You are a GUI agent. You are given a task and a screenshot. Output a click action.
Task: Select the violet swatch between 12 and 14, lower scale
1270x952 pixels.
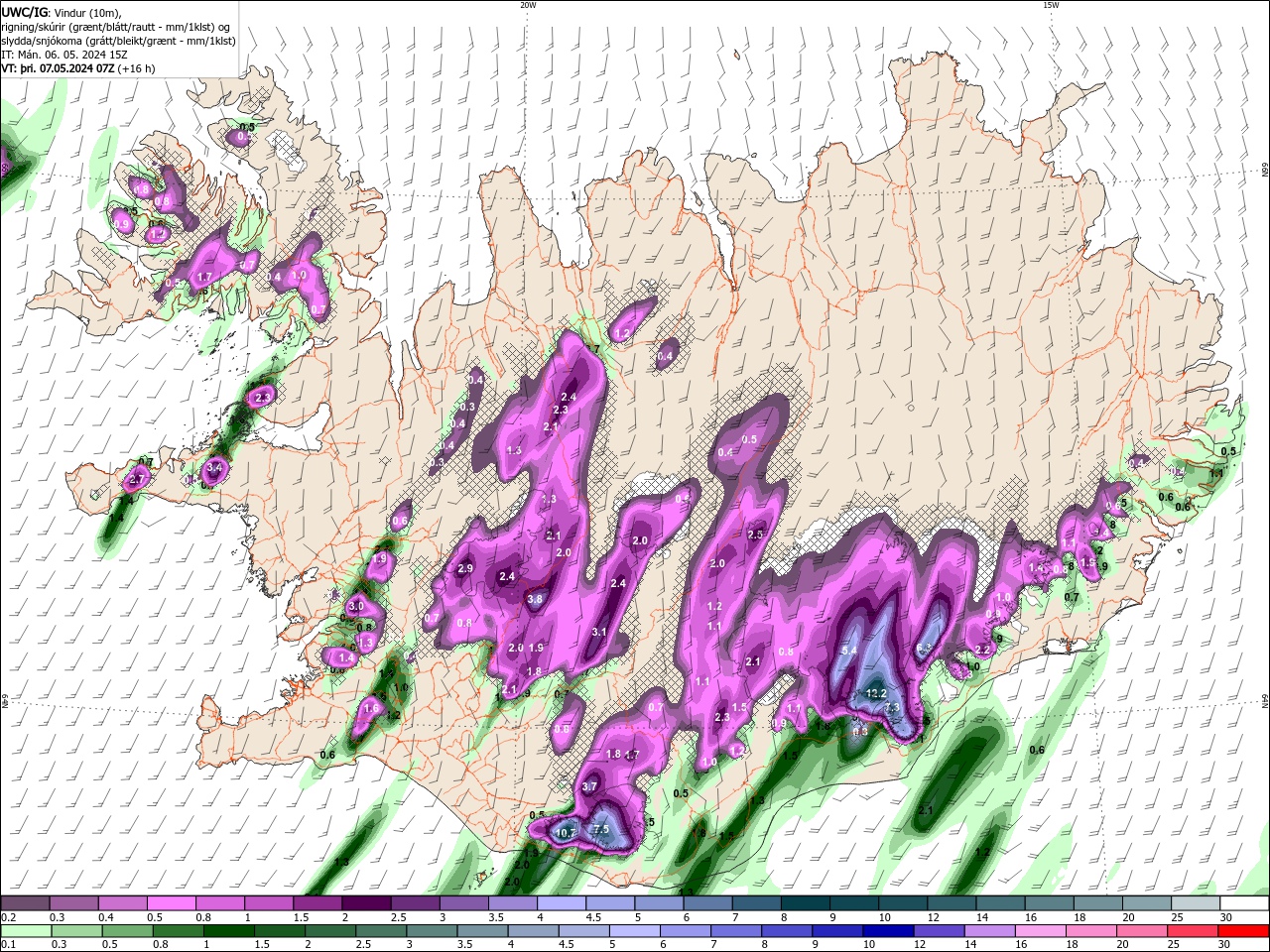click(x=938, y=931)
